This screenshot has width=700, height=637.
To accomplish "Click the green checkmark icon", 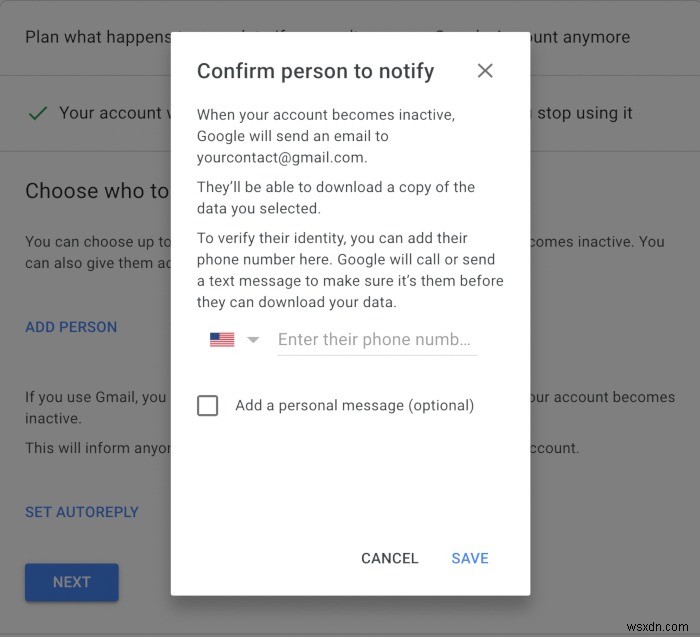I will [38, 113].
